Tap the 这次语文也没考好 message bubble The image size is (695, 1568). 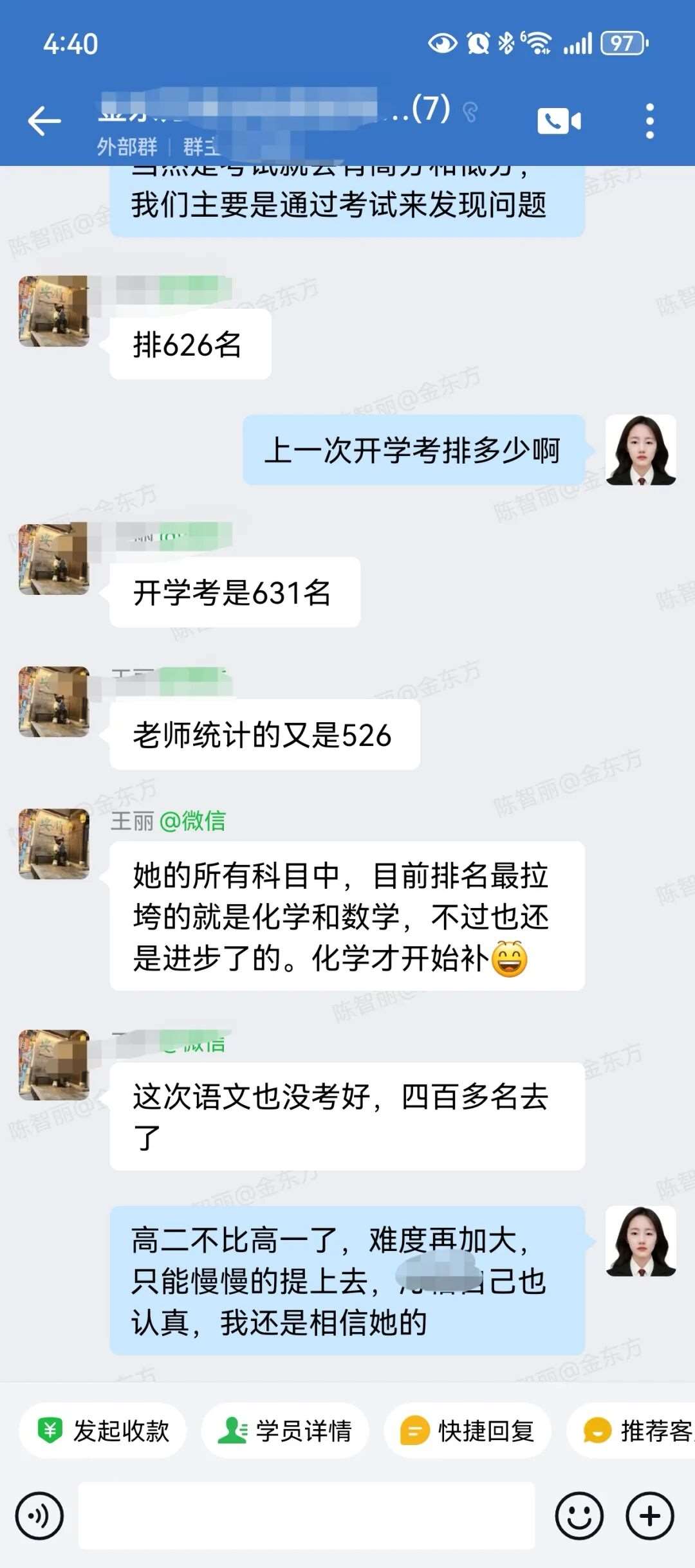coord(347,1117)
